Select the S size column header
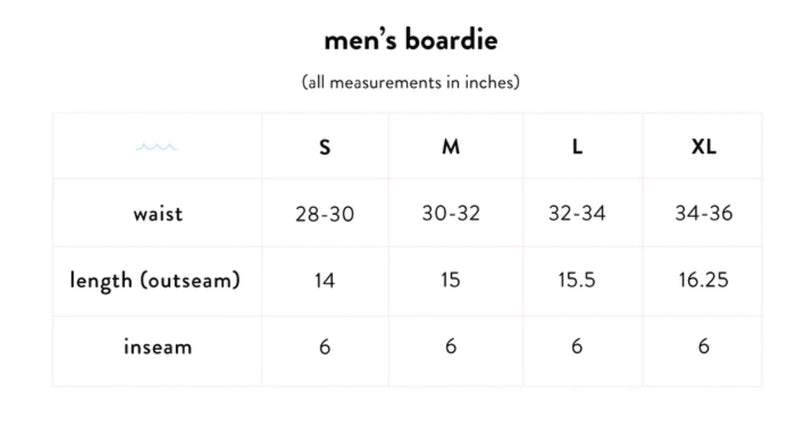This screenshot has height=436, width=800. (x=324, y=147)
